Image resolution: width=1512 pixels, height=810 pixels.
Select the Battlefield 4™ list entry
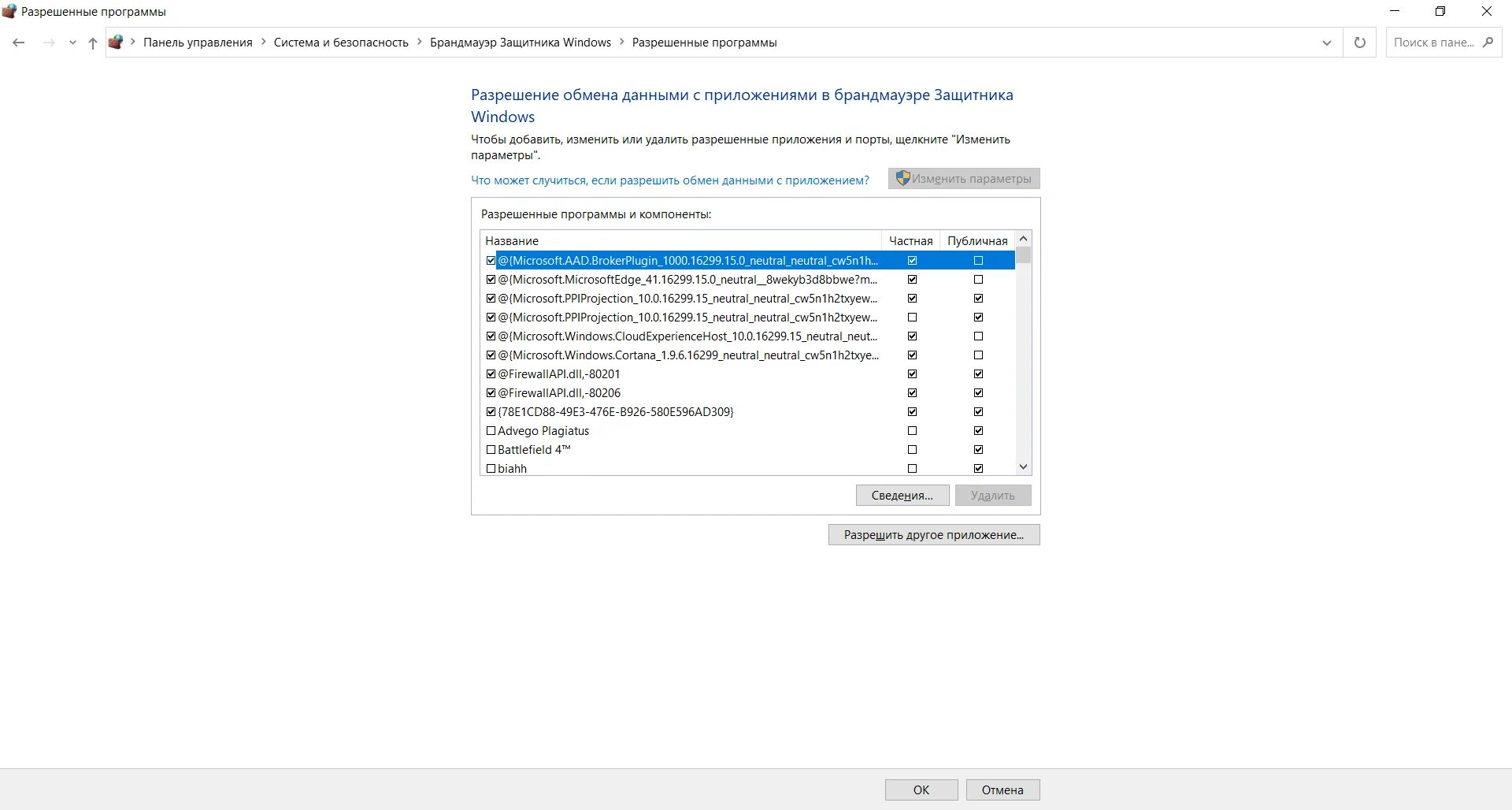click(534, 450)
